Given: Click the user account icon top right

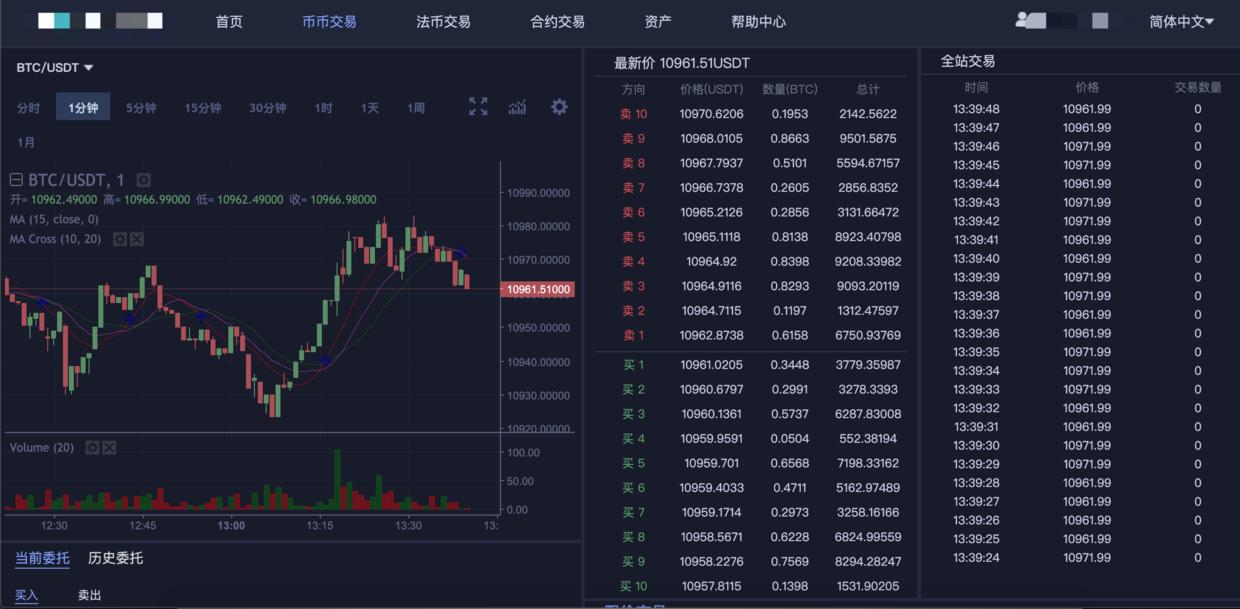Looking at the screenshot, I should 1022,20.
